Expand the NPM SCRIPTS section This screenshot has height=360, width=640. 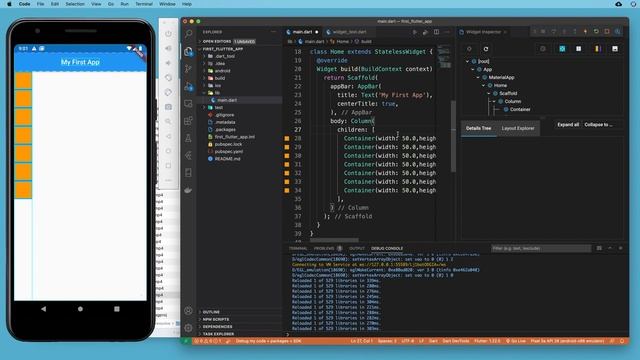coord(216,319)
